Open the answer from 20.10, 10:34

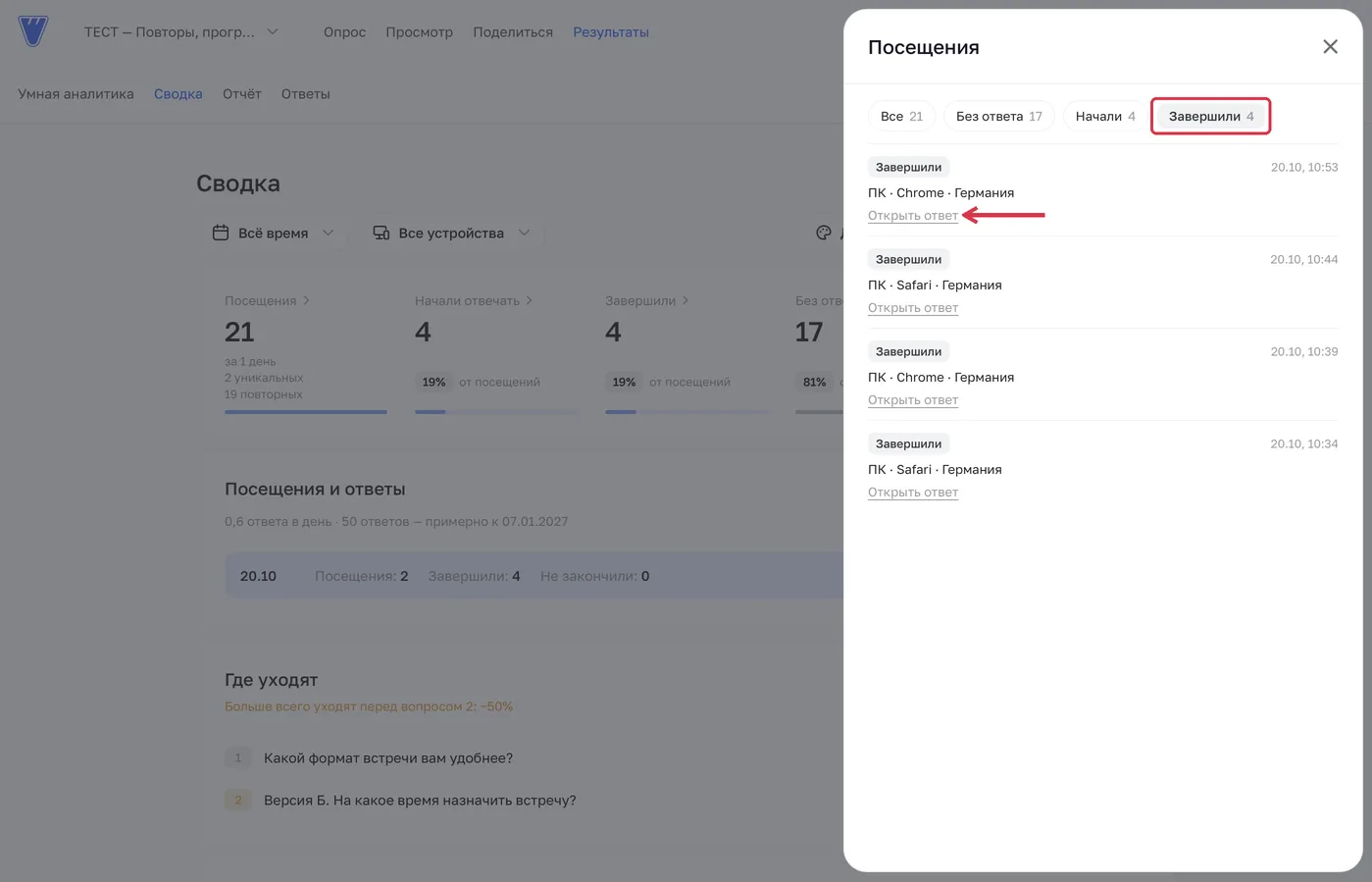click(x=913, y=493)
